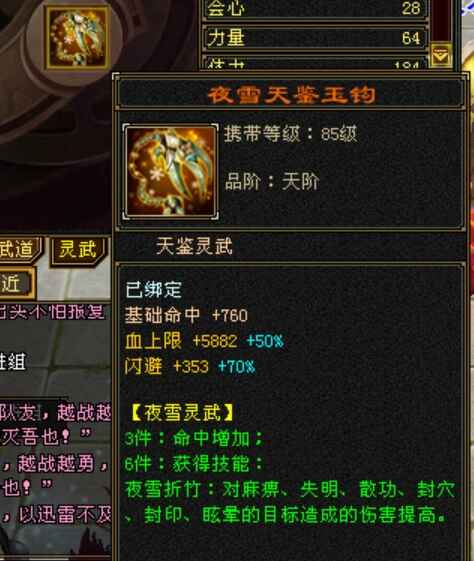474x561 pixels.
Task: Select the partially visible 近 tab
Action: pyautogui.click(x=17, y=283)
